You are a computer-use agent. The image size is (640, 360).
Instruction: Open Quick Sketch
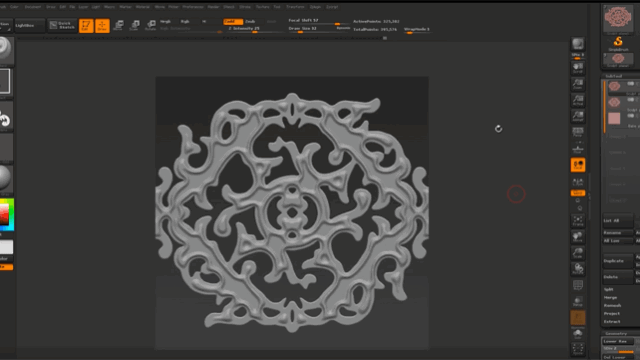click(x=62, y=25)
